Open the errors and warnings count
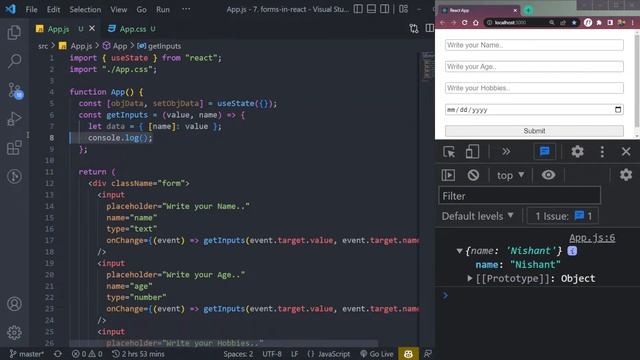Image resolution: width=640 pixels, height=360 pixels. pyautogui.click(x=87, y=354)
